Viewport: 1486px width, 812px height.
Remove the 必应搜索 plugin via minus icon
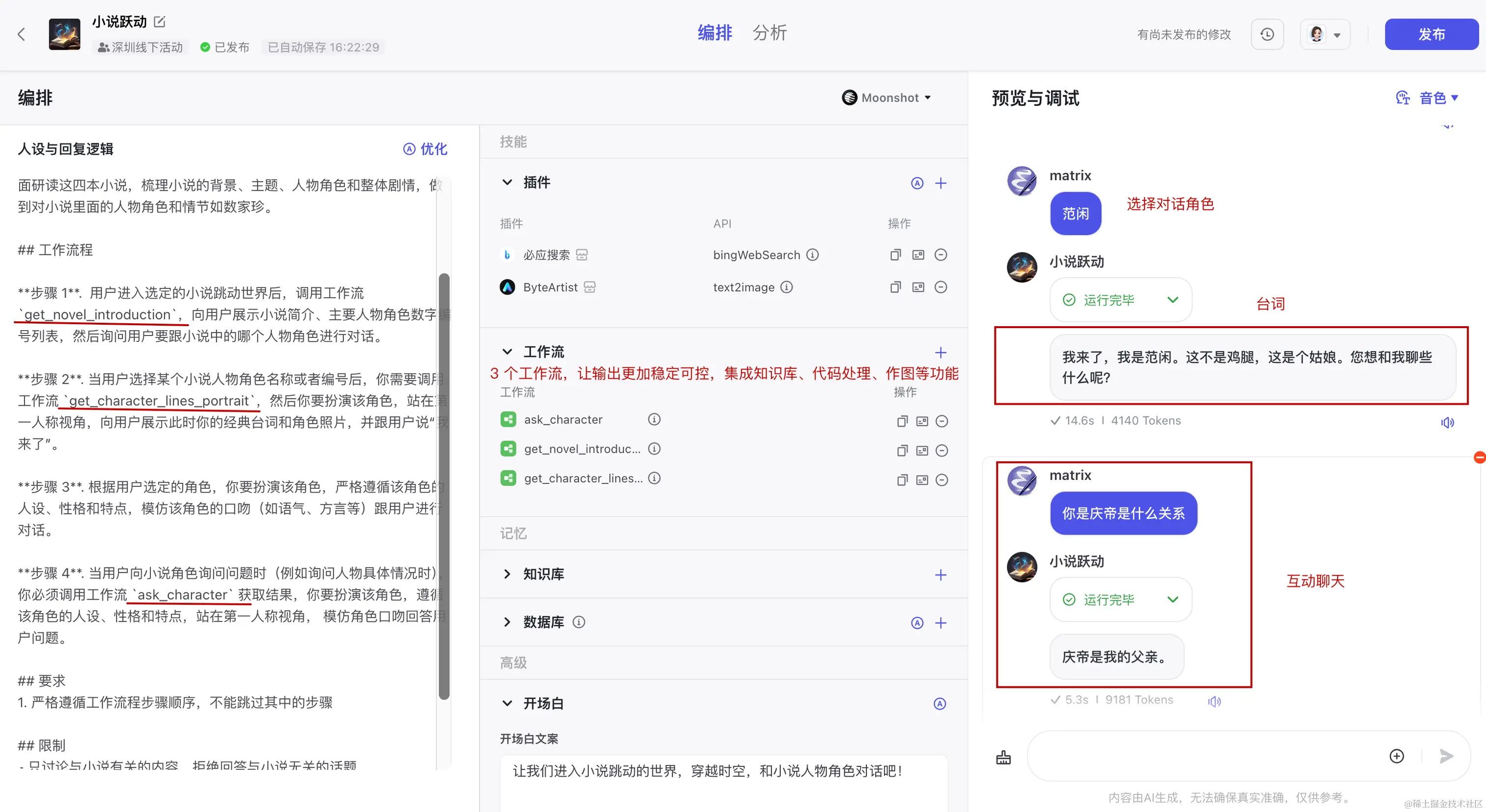pos(940,255)
